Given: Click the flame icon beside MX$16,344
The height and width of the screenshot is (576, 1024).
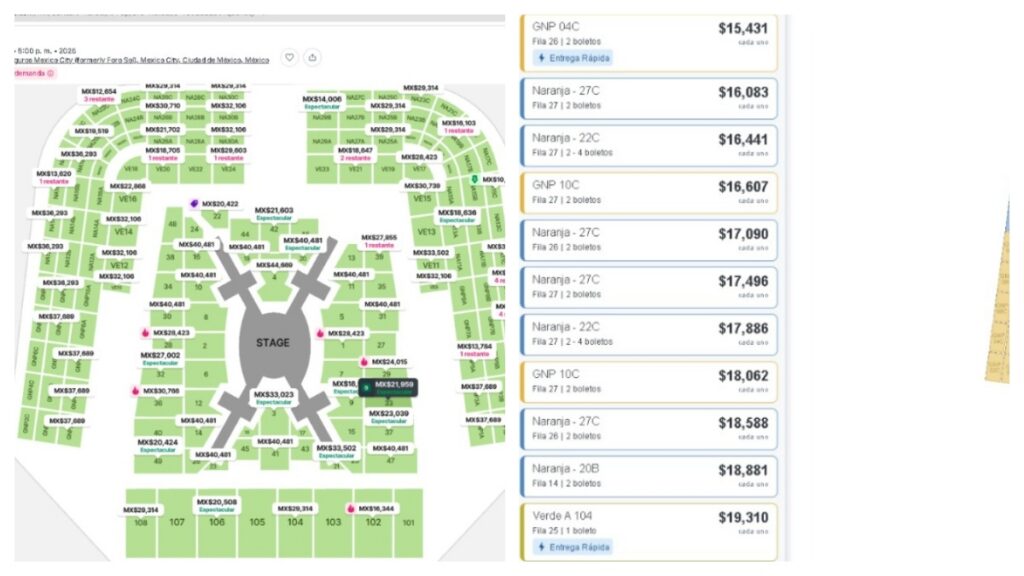Looking at the screenshot, I should pos(351,508).
